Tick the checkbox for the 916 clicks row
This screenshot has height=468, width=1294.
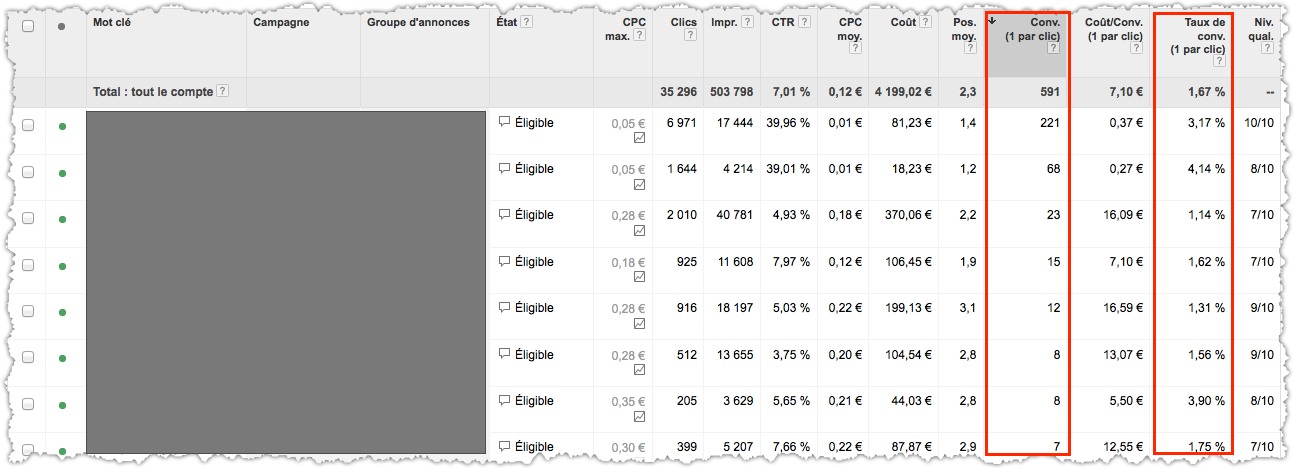pos(28,312)
